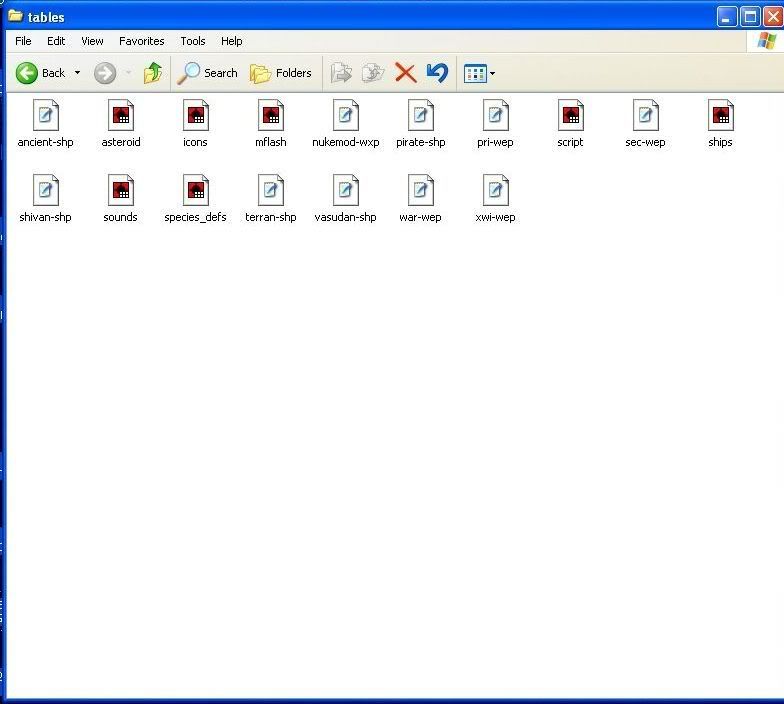
Task: Select the xwi-wep file icon
Action: coord(496,190)
